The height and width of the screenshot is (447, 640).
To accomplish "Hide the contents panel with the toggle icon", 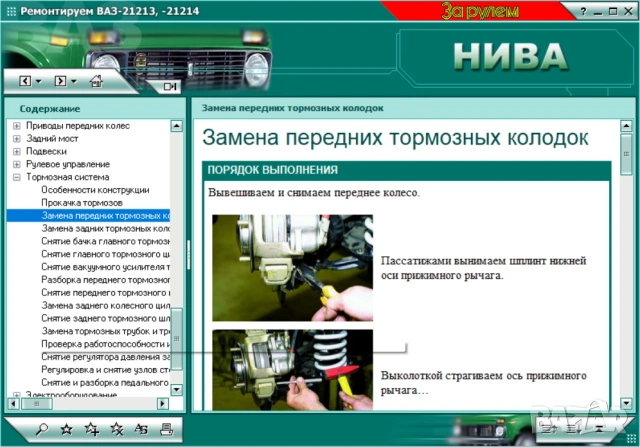I will tap(170, 86).
